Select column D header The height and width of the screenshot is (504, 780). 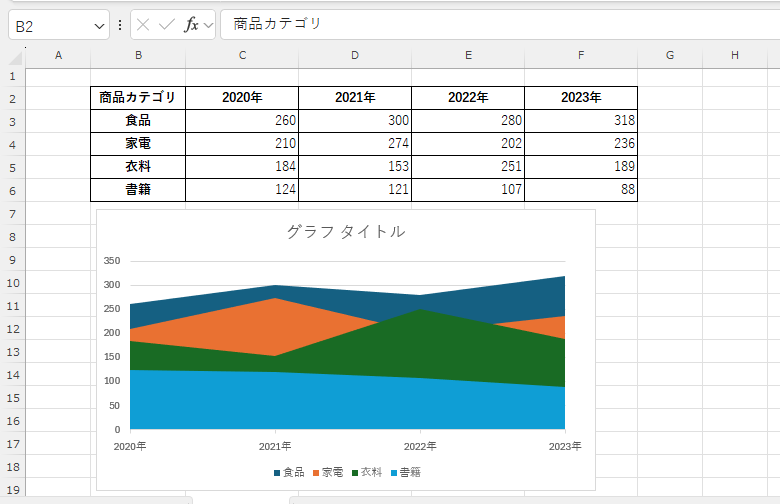pos(355,56)
